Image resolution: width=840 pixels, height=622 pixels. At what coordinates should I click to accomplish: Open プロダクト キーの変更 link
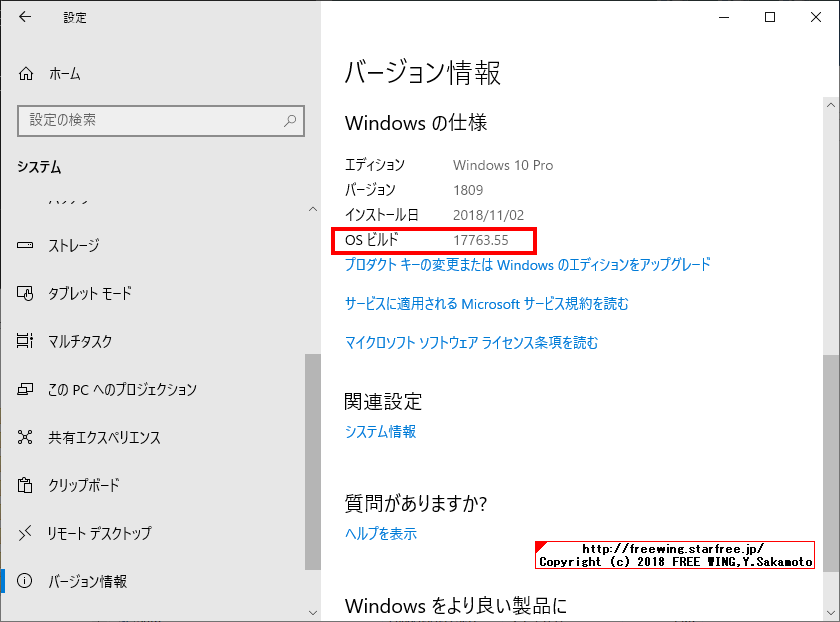[527, 264]
